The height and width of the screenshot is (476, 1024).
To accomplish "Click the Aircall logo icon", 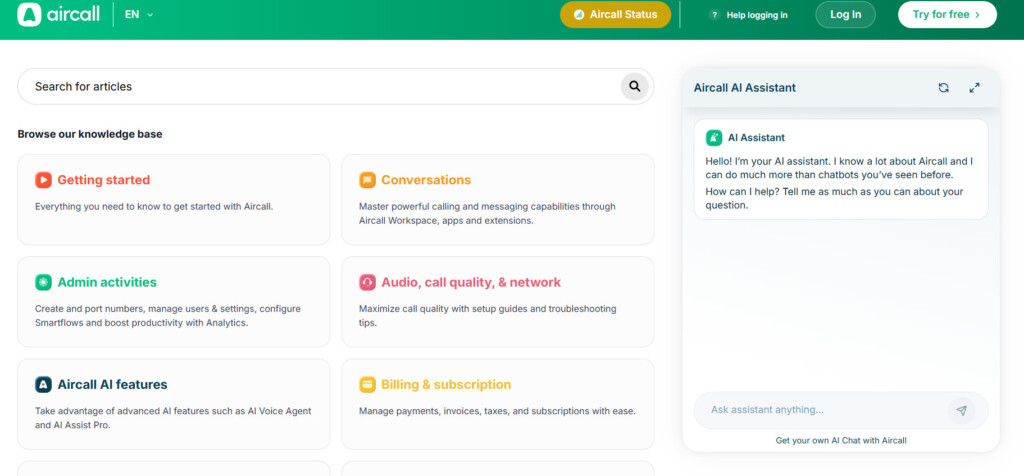I will tap(29, 14).
